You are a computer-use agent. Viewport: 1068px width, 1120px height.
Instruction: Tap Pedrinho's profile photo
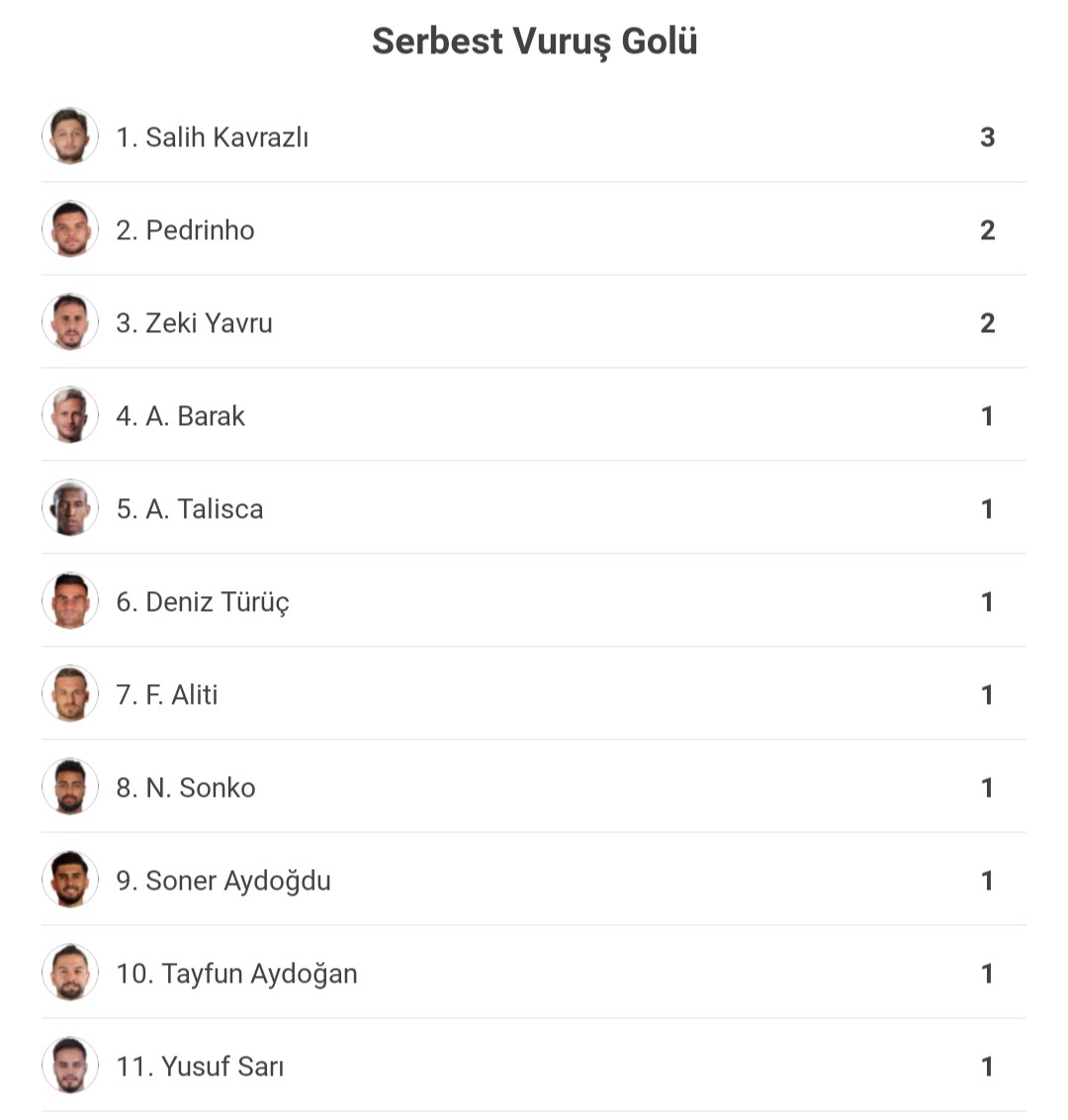click(70, 229)
